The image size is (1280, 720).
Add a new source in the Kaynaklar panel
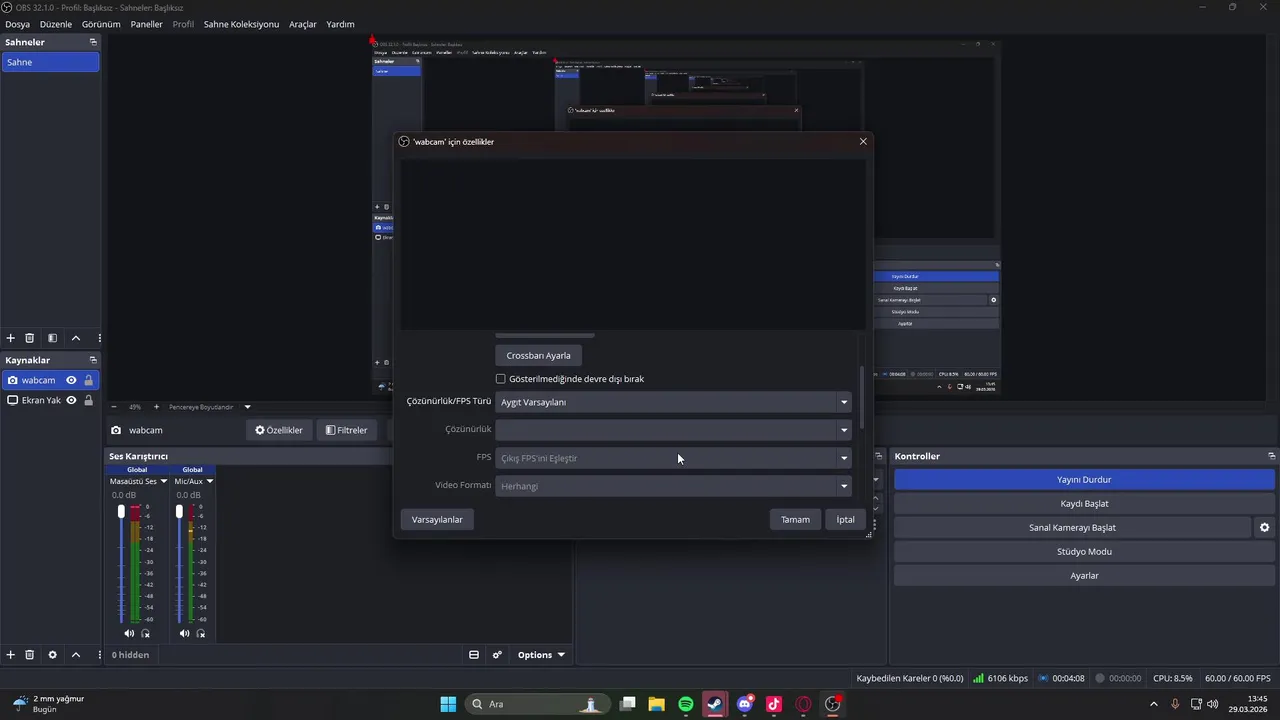(x=11, y=655)
